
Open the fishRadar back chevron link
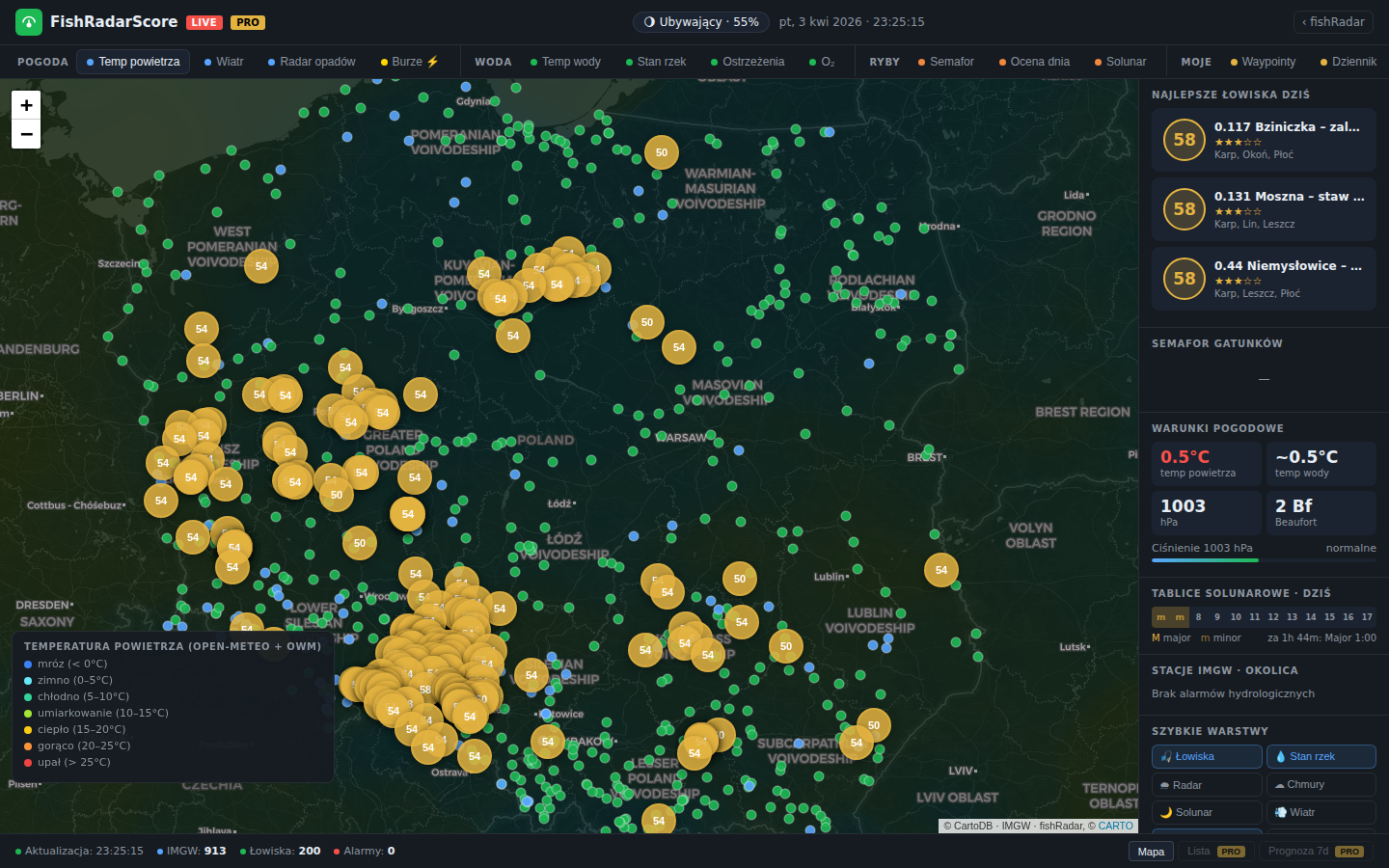click(1333, 22)
